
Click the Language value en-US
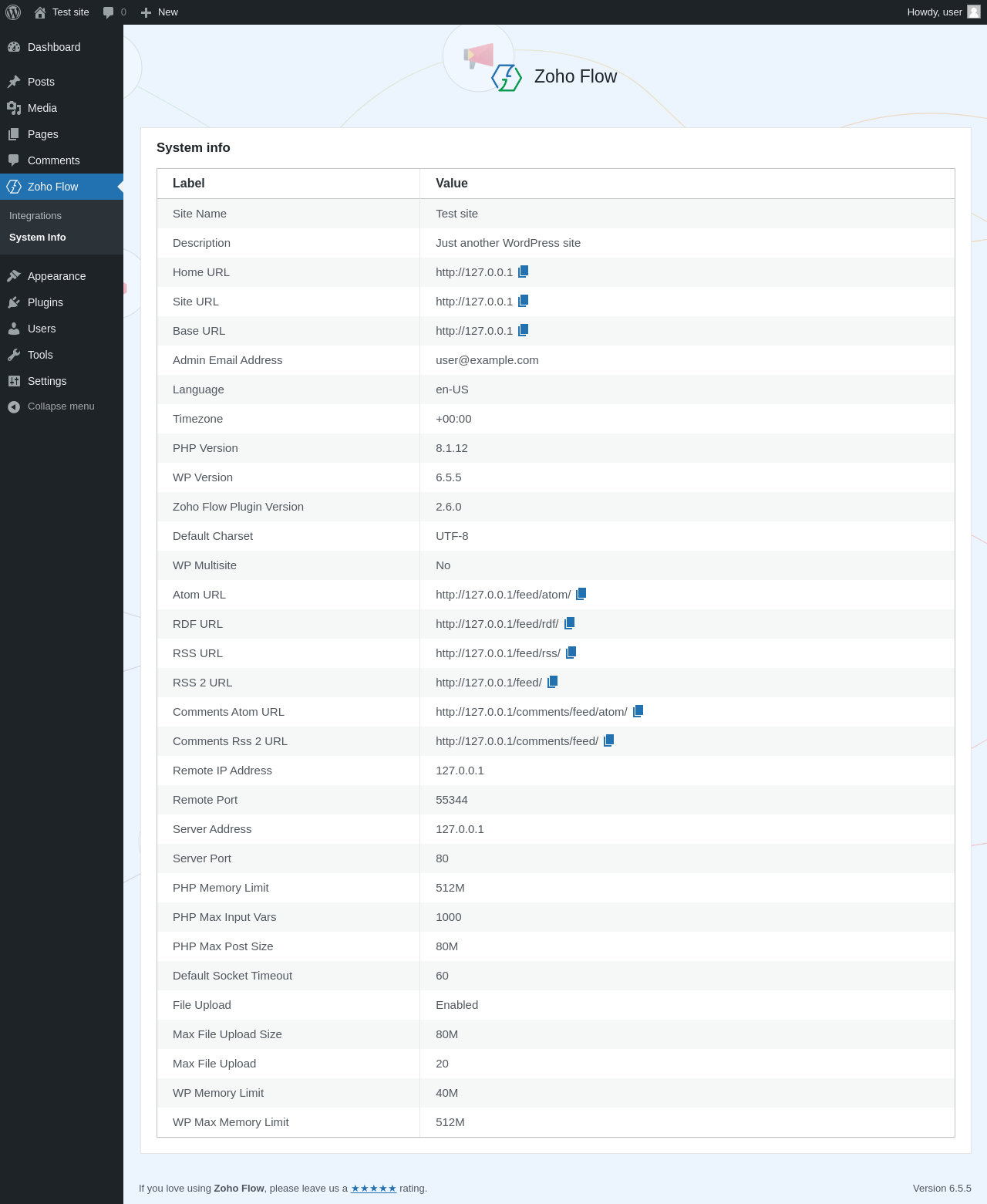click(x=453, y=390)
